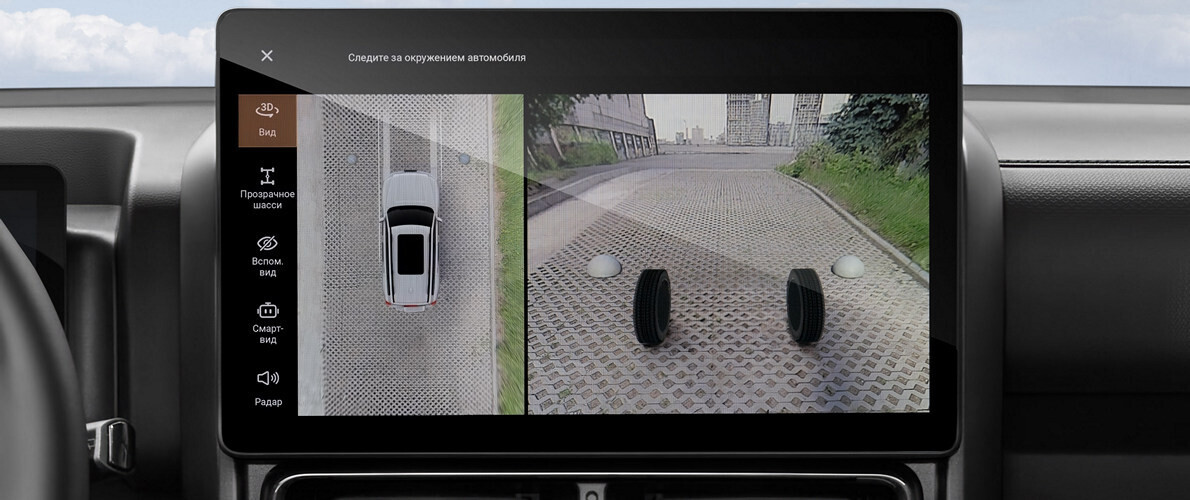Select the "Вспом. вид" text label

click(x=267, y=266)
